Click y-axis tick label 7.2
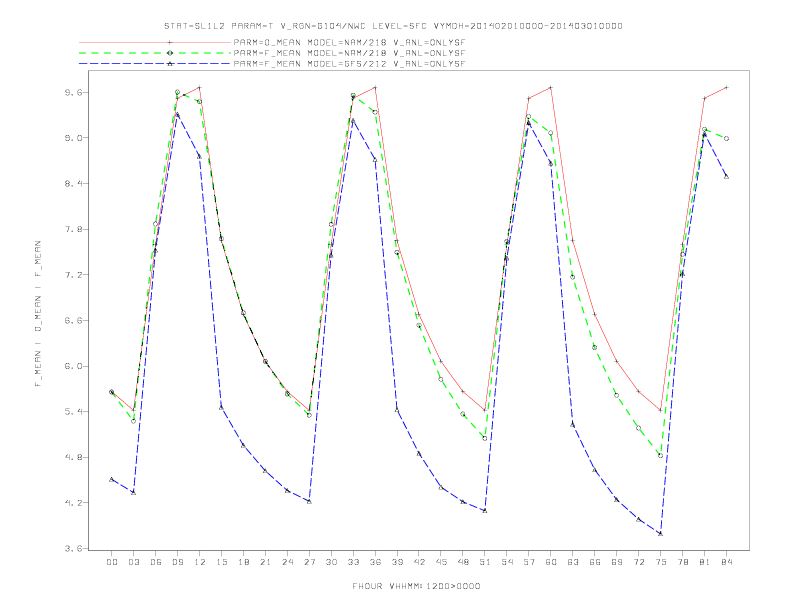792x612 pixels. (73, 275)
